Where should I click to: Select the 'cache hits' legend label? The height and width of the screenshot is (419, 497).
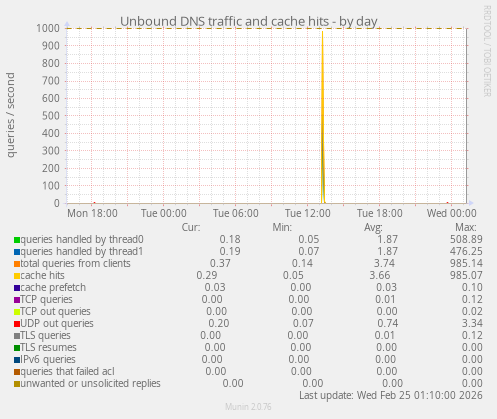pyautogui.click(x=42, y=275)
